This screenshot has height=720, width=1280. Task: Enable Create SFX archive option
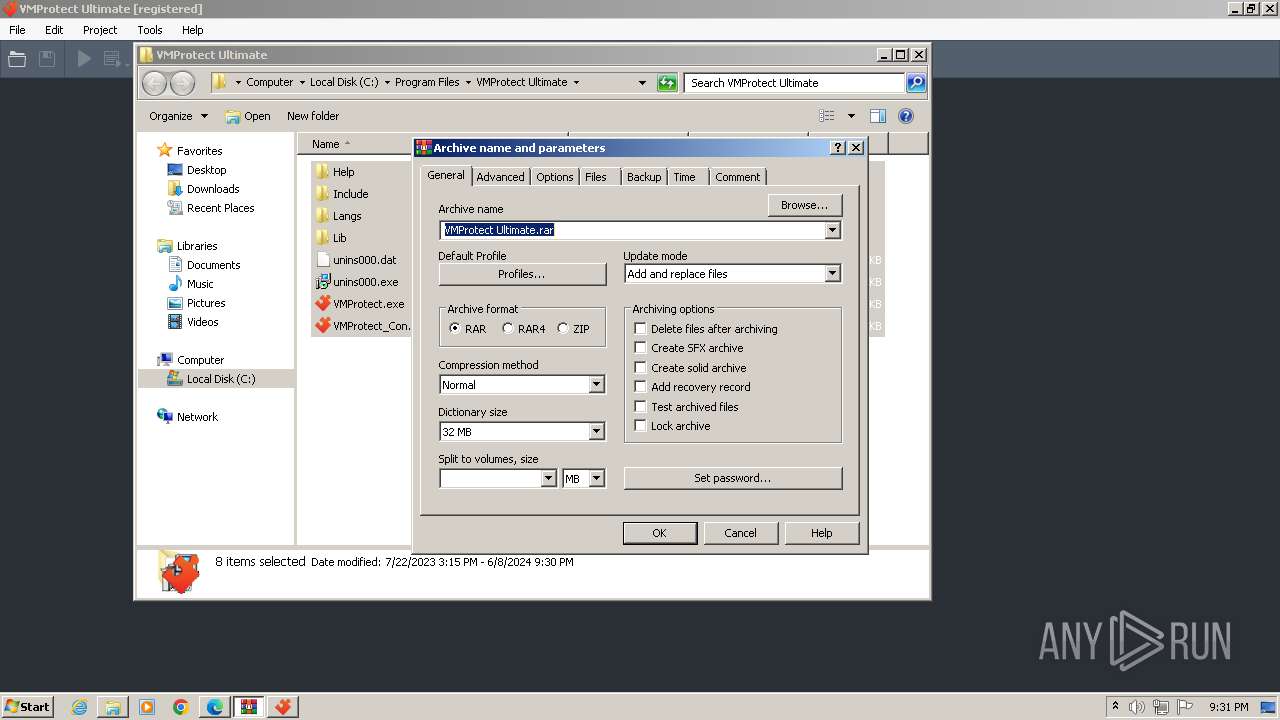(641, 348)
